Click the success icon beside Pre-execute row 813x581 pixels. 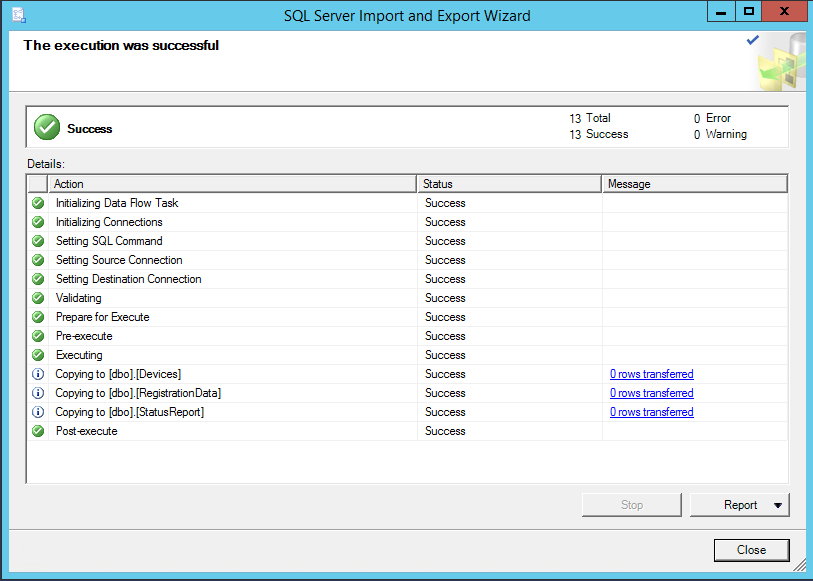(x=37, y=336)
